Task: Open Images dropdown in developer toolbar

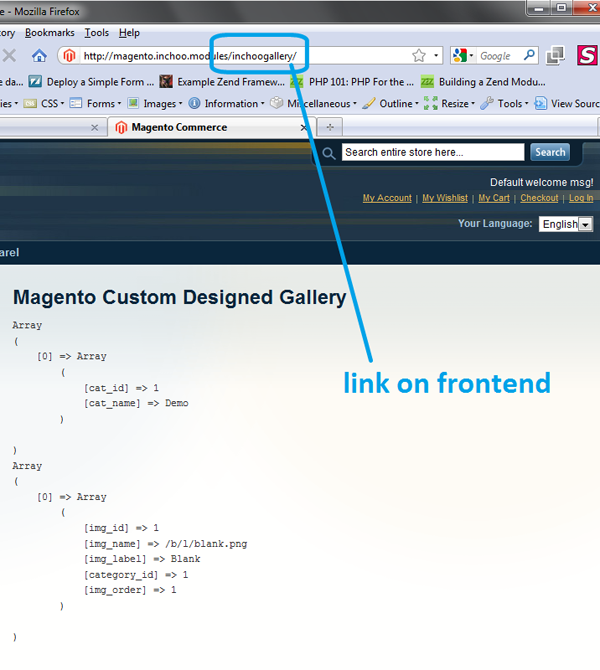Action: 156,103
